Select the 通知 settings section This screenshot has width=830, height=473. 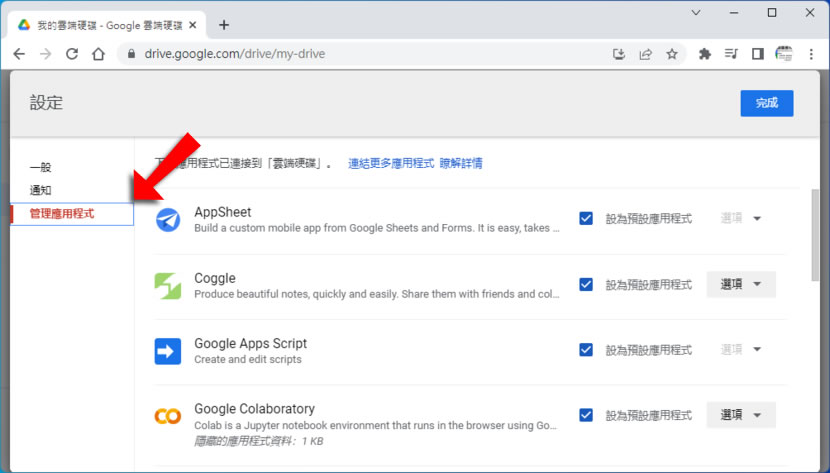40,190
